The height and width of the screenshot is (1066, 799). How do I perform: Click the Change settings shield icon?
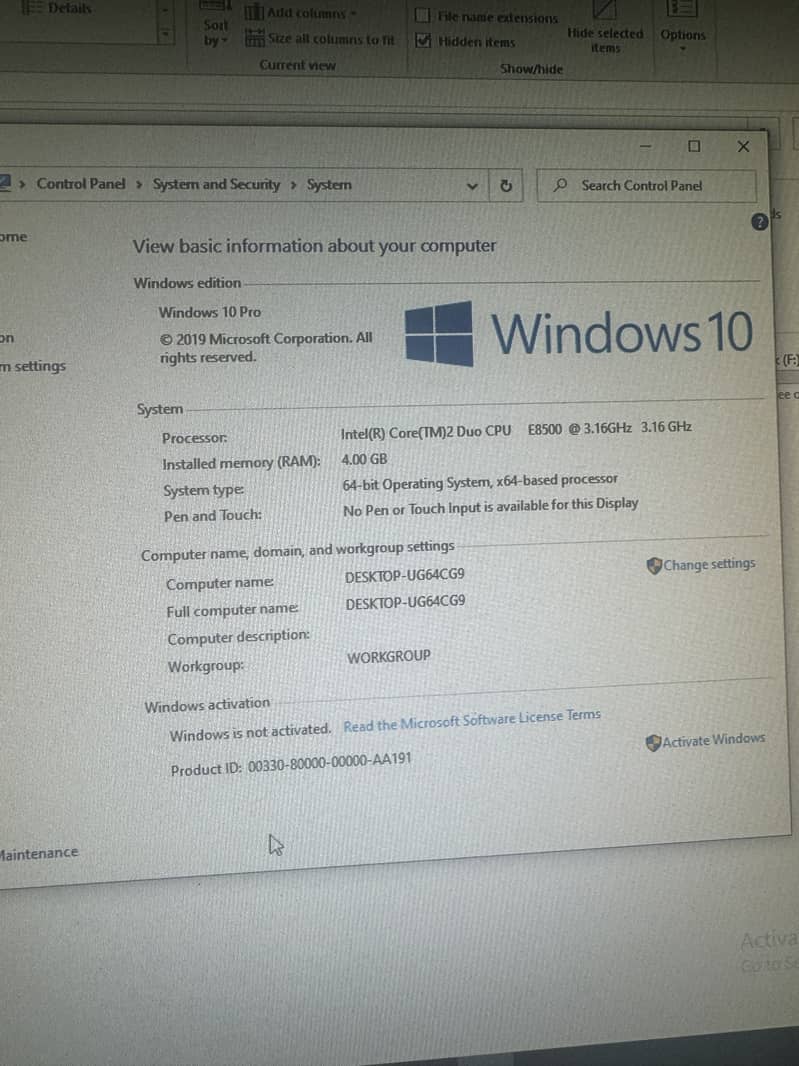[x=653, y=566]
